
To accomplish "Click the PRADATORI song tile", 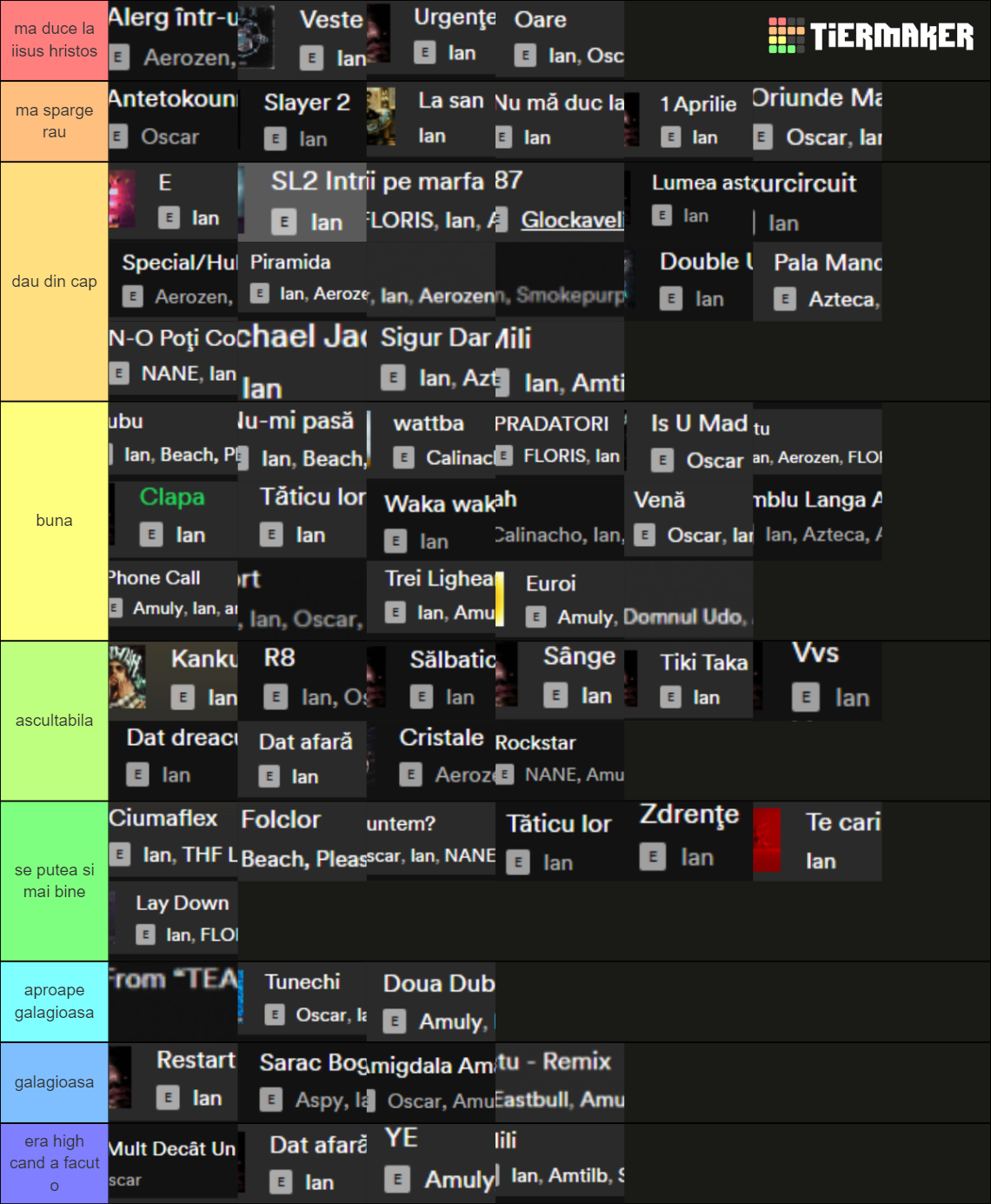I will [560, 442].
